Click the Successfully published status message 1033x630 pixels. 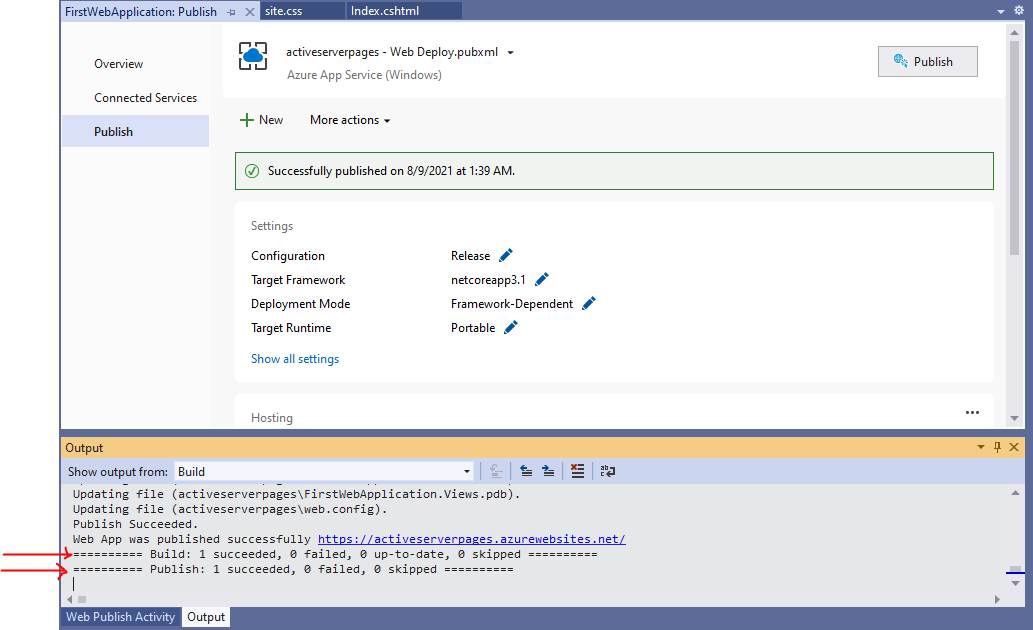pyautogui.click(x=391, y=171)
